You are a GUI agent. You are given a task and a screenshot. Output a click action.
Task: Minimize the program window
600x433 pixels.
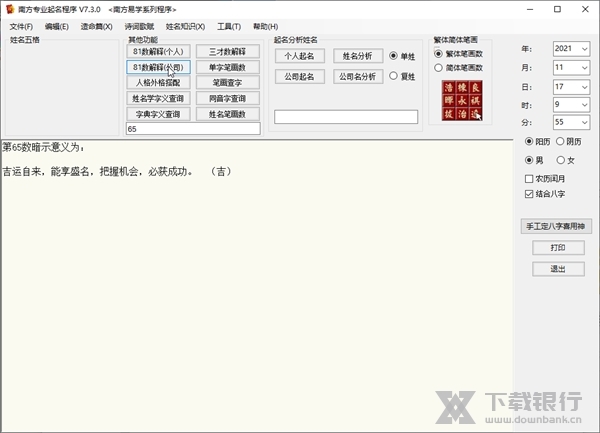530,9
